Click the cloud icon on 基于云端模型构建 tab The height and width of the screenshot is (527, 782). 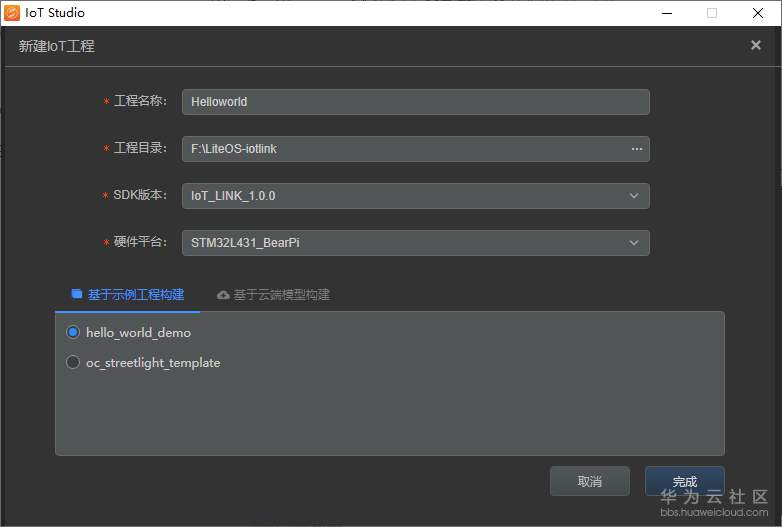pos(223,295)
